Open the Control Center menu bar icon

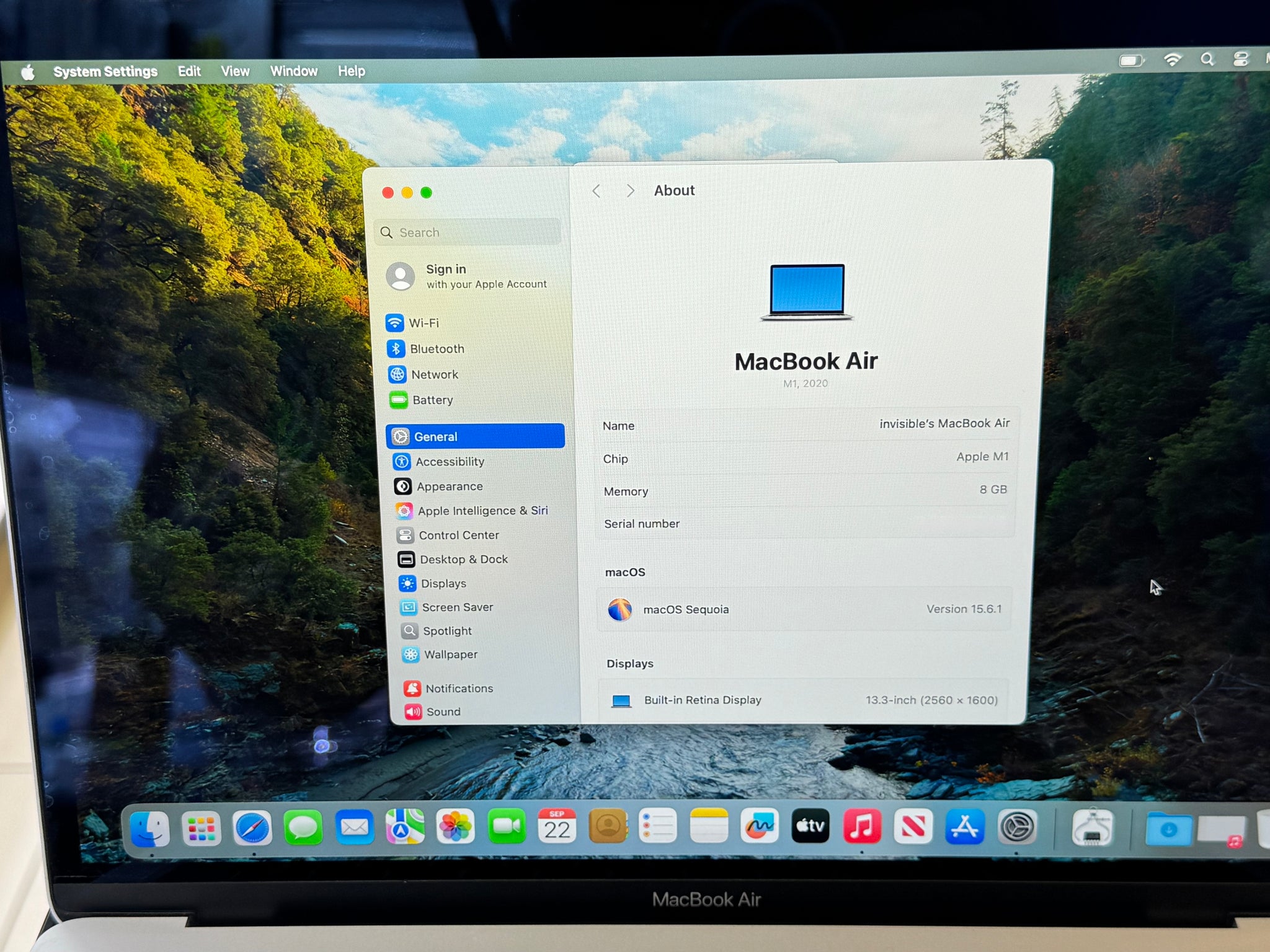[1241, 59]
